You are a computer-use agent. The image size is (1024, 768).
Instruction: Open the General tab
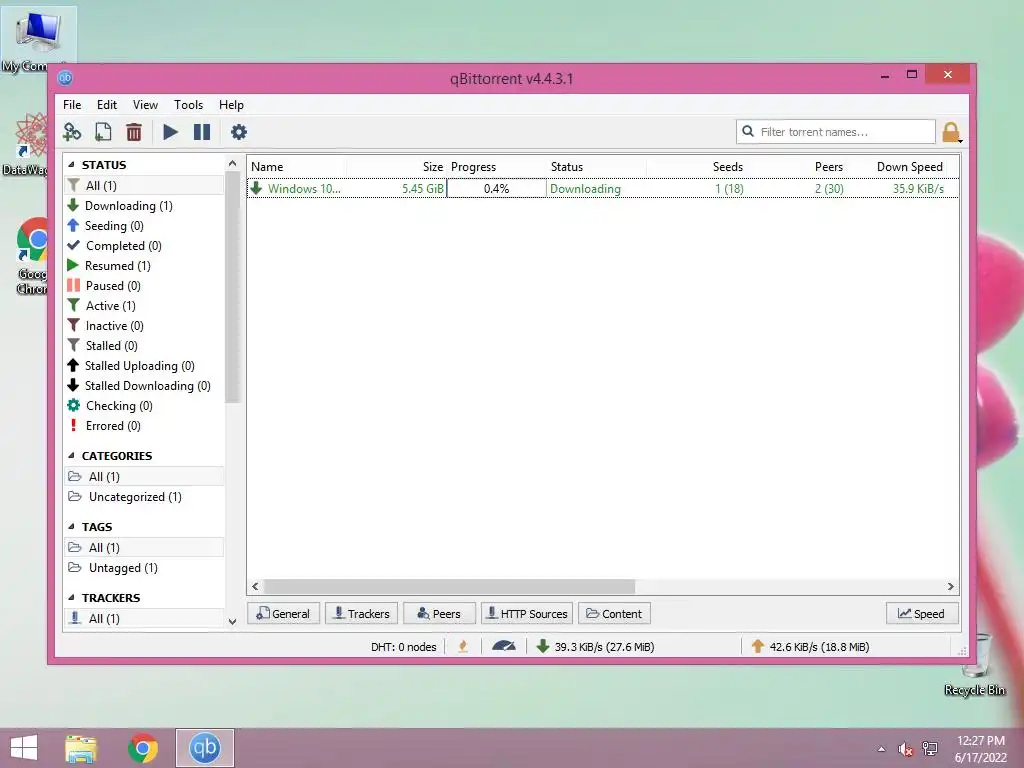point(283,614)
